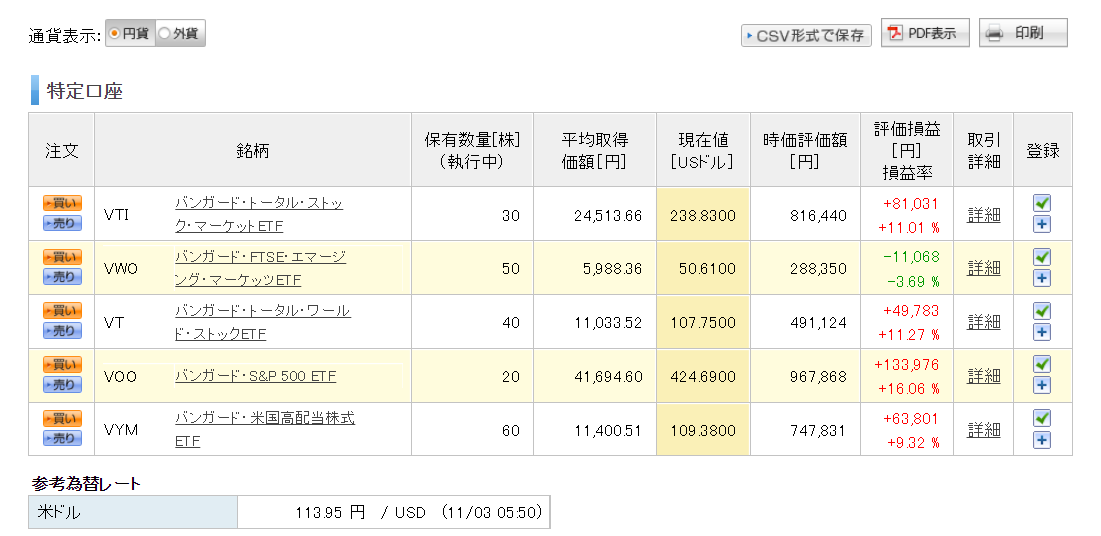This screenshot has height=536, width=1101.
Task: Open 詳細 transaction details for VYM
Action: [983, 429]
